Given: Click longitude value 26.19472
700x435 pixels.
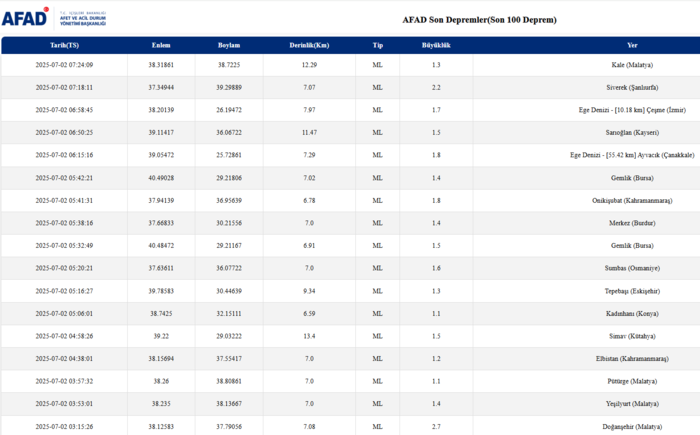Looking at the screenshot, I should coord(229,110).
